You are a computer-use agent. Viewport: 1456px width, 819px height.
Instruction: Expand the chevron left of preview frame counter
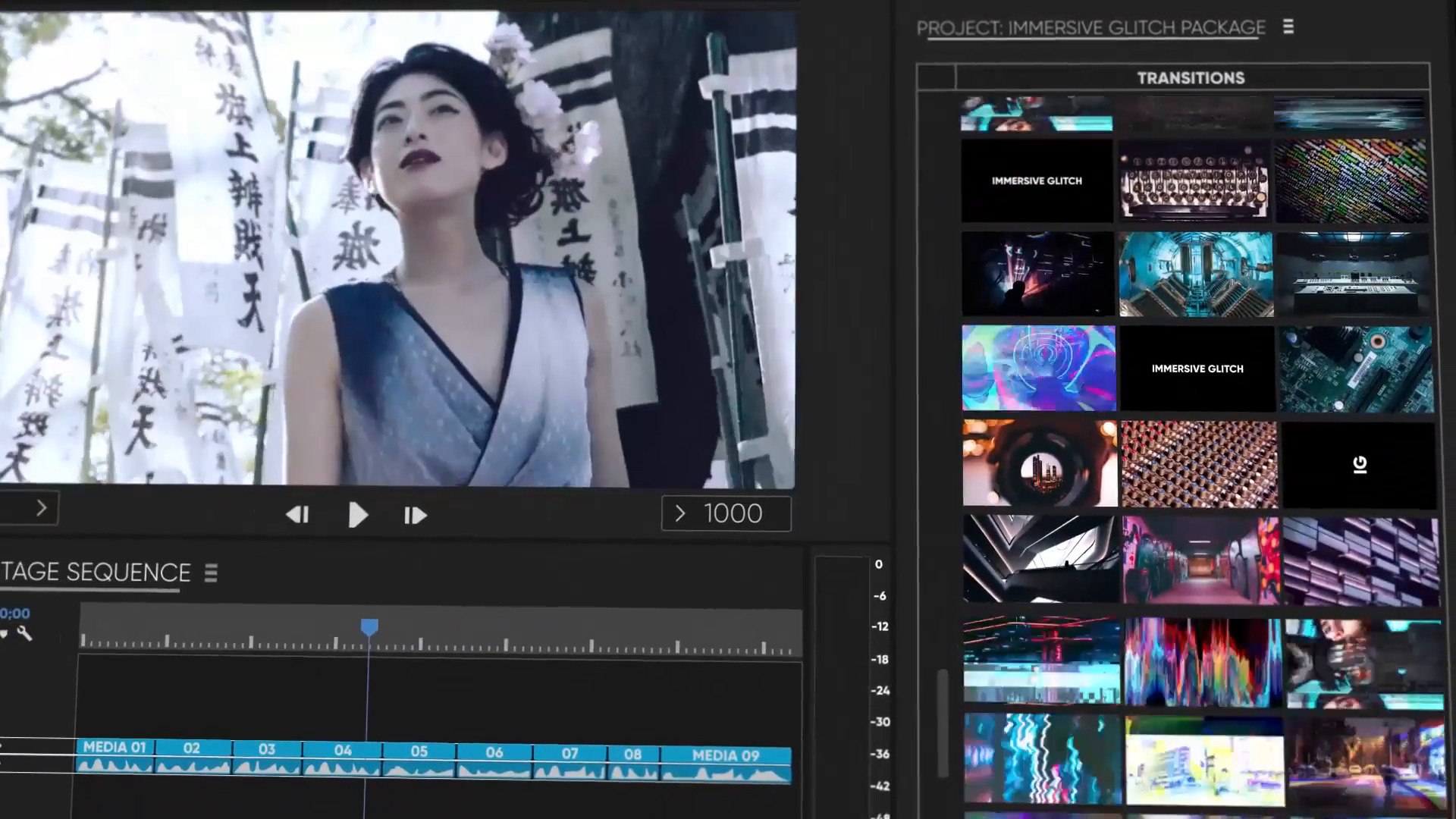click(x=678, y=513)
